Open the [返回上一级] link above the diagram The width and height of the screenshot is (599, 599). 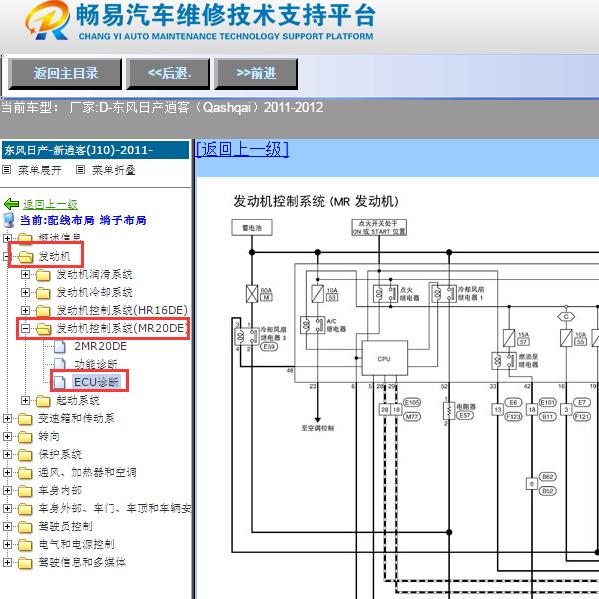coord(242,149)
